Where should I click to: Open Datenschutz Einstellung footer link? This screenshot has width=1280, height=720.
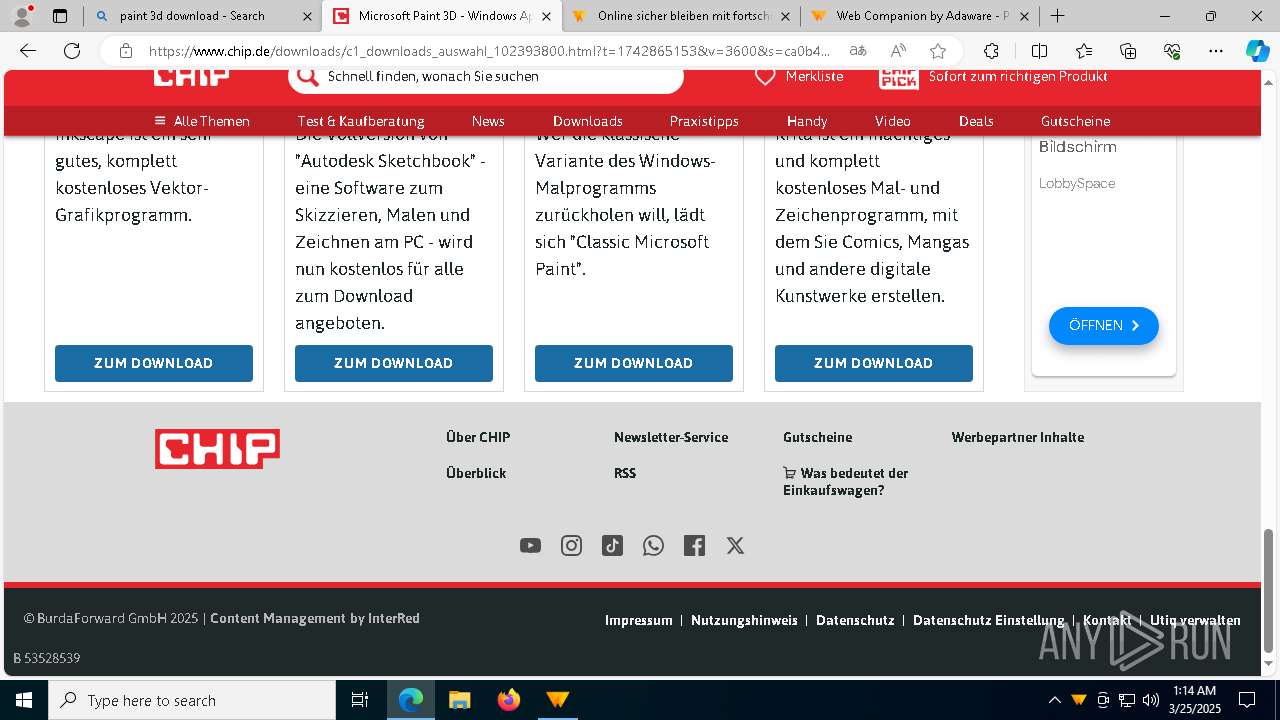[x=988, y=620]
